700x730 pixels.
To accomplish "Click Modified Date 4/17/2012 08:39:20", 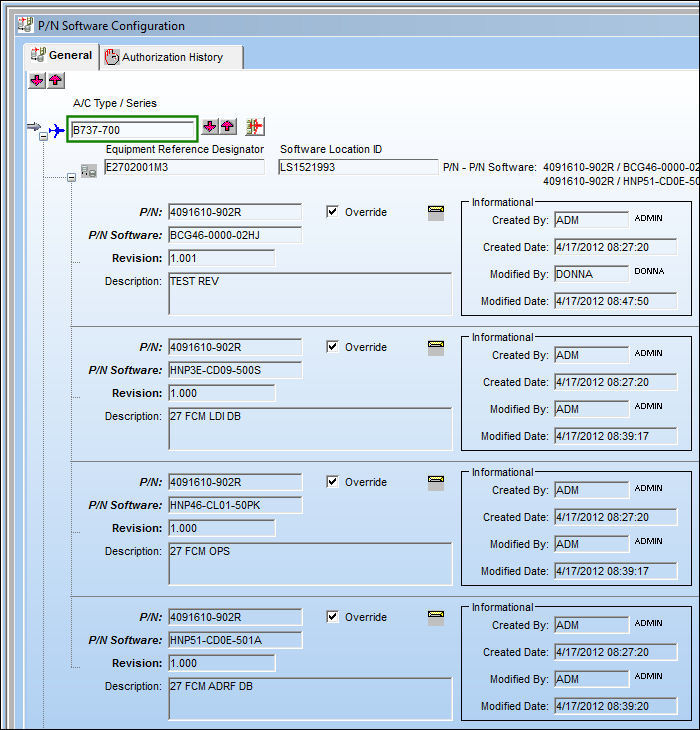I will [616, 706].
